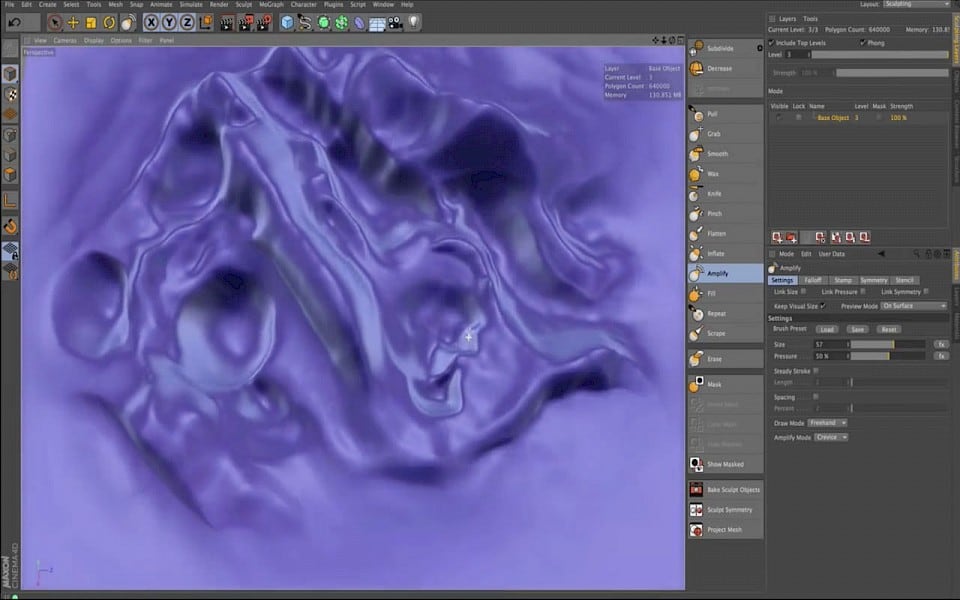Click the Cube primitive icon
The image size is (960, 600).
pyautogui.click(x=287, y=23)
